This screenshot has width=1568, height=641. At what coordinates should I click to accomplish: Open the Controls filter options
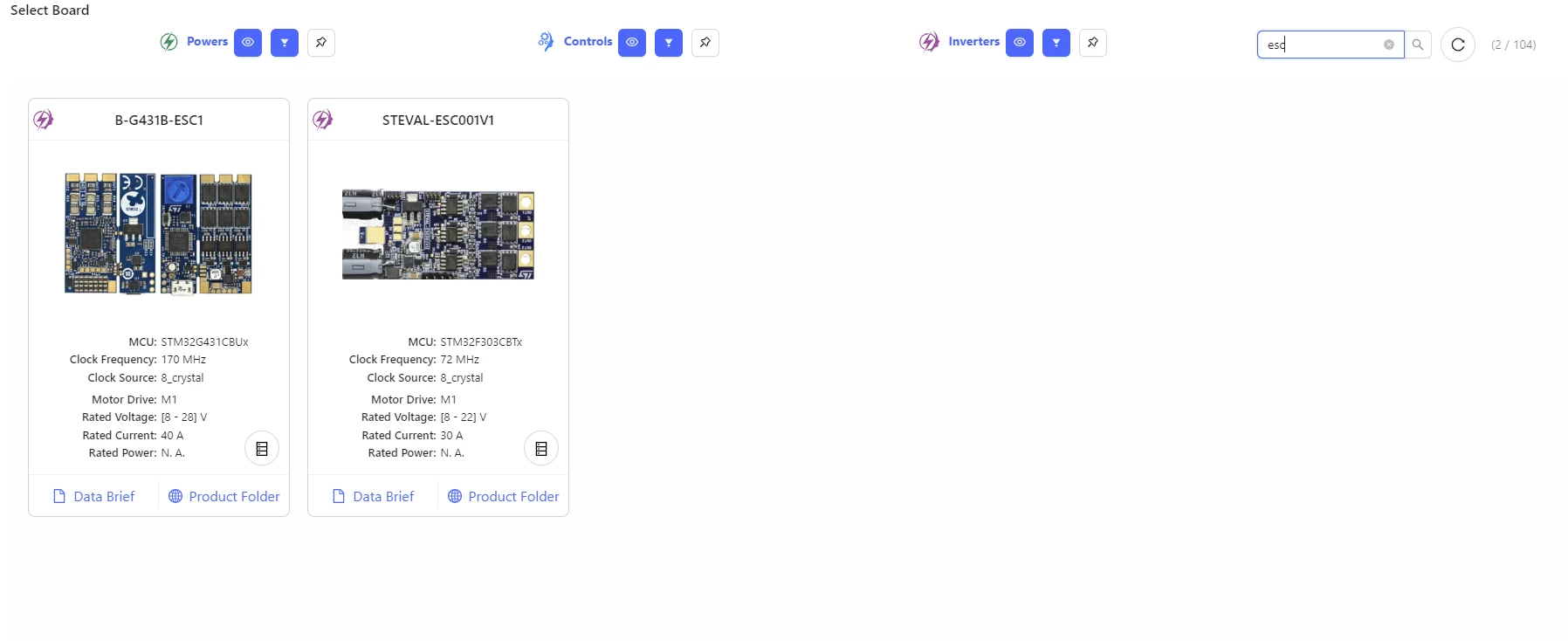[669, 43]
